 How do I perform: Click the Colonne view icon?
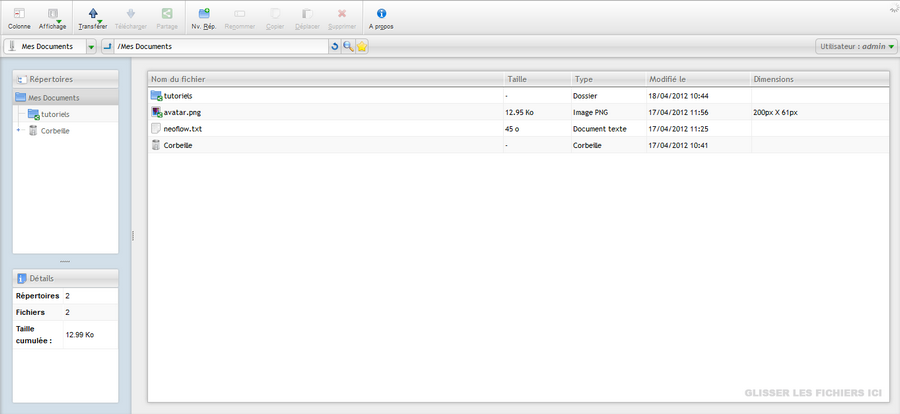[19, 14]
